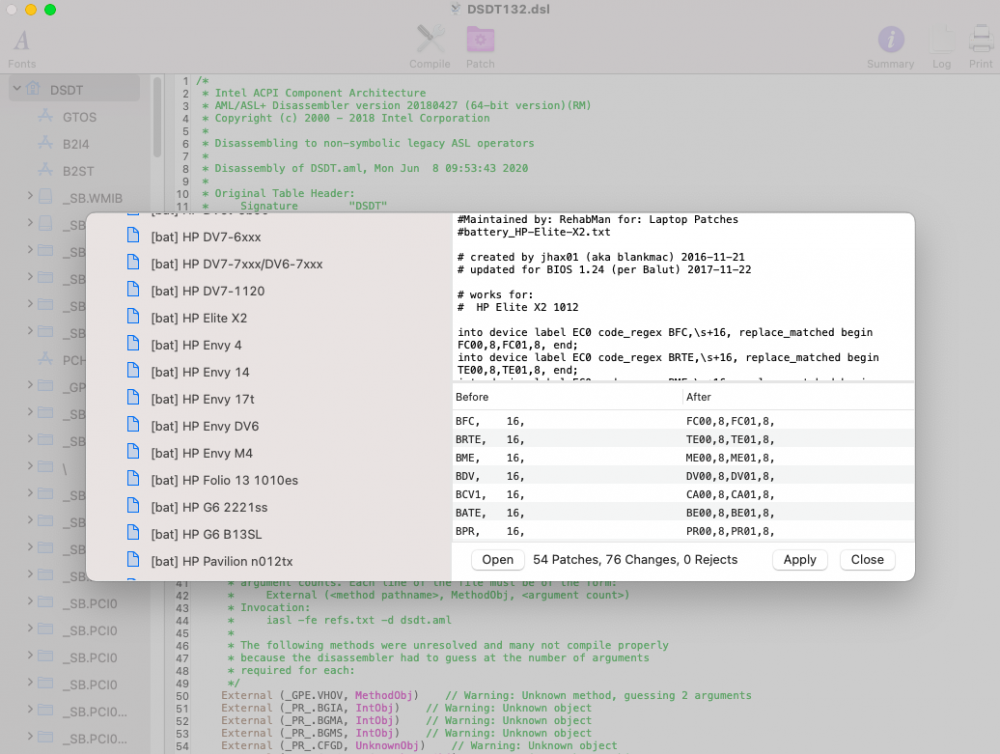Select the BATE, 16 change row
The height and width of the screenshot is (754, 1000).
(683, 513)
